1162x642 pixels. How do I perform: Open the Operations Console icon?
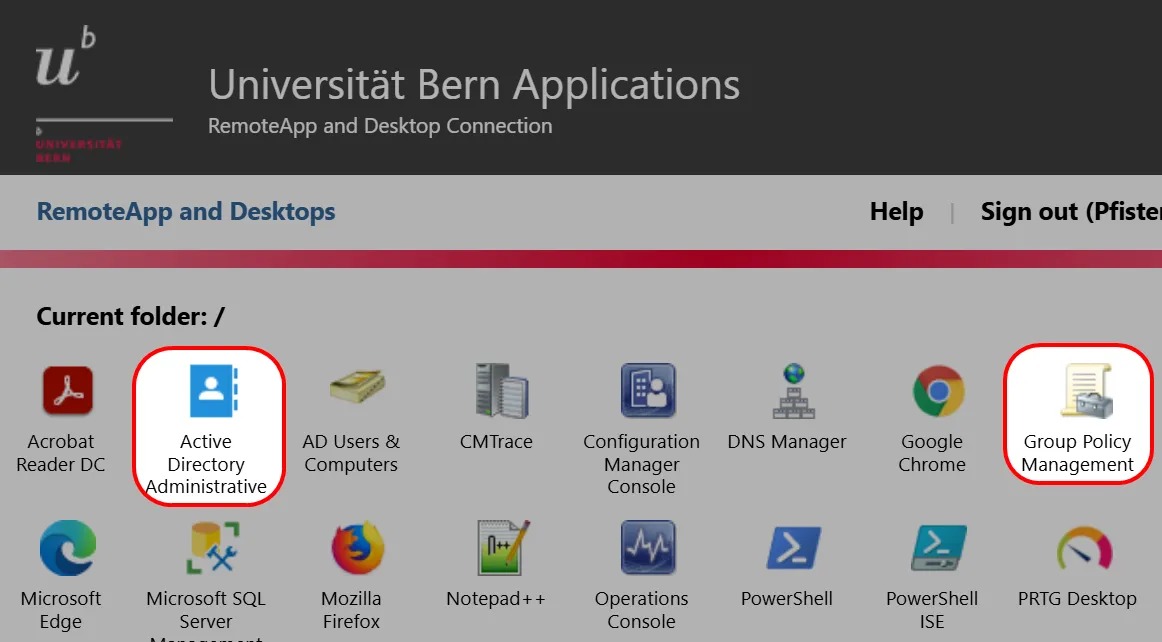click(648, 548)
